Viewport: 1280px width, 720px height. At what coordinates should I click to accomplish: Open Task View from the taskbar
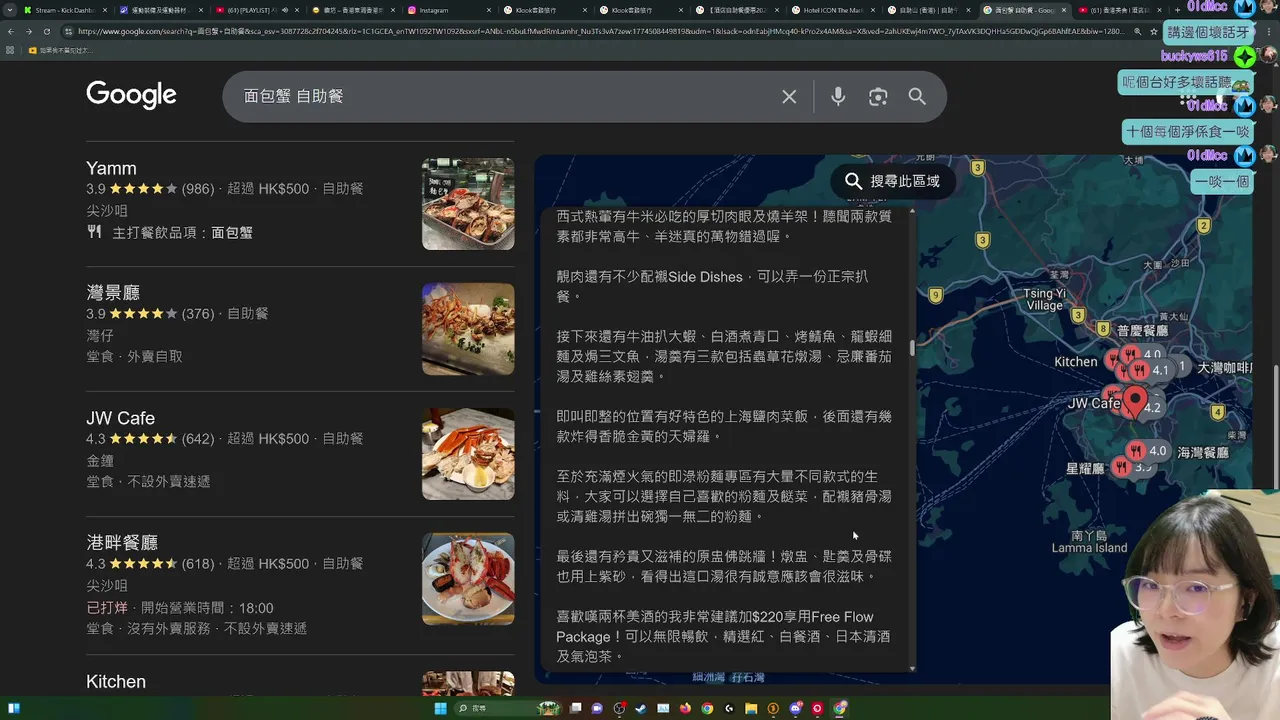pyautogui.click(x=575, y=708)
